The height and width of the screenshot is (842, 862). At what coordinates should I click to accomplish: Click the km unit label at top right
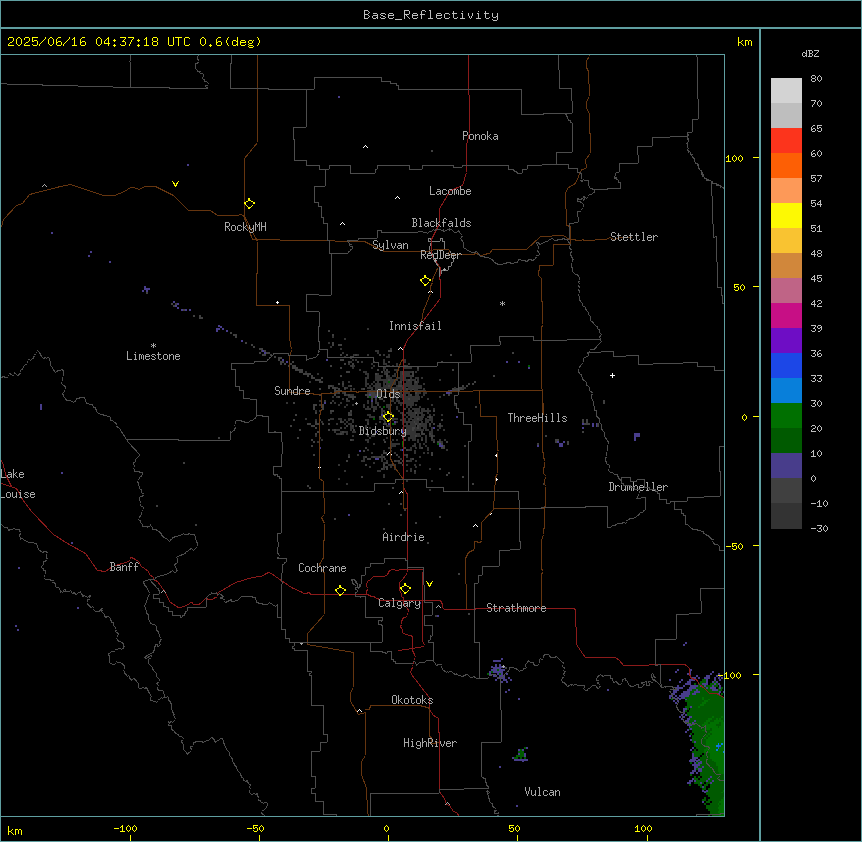(744, 42)
